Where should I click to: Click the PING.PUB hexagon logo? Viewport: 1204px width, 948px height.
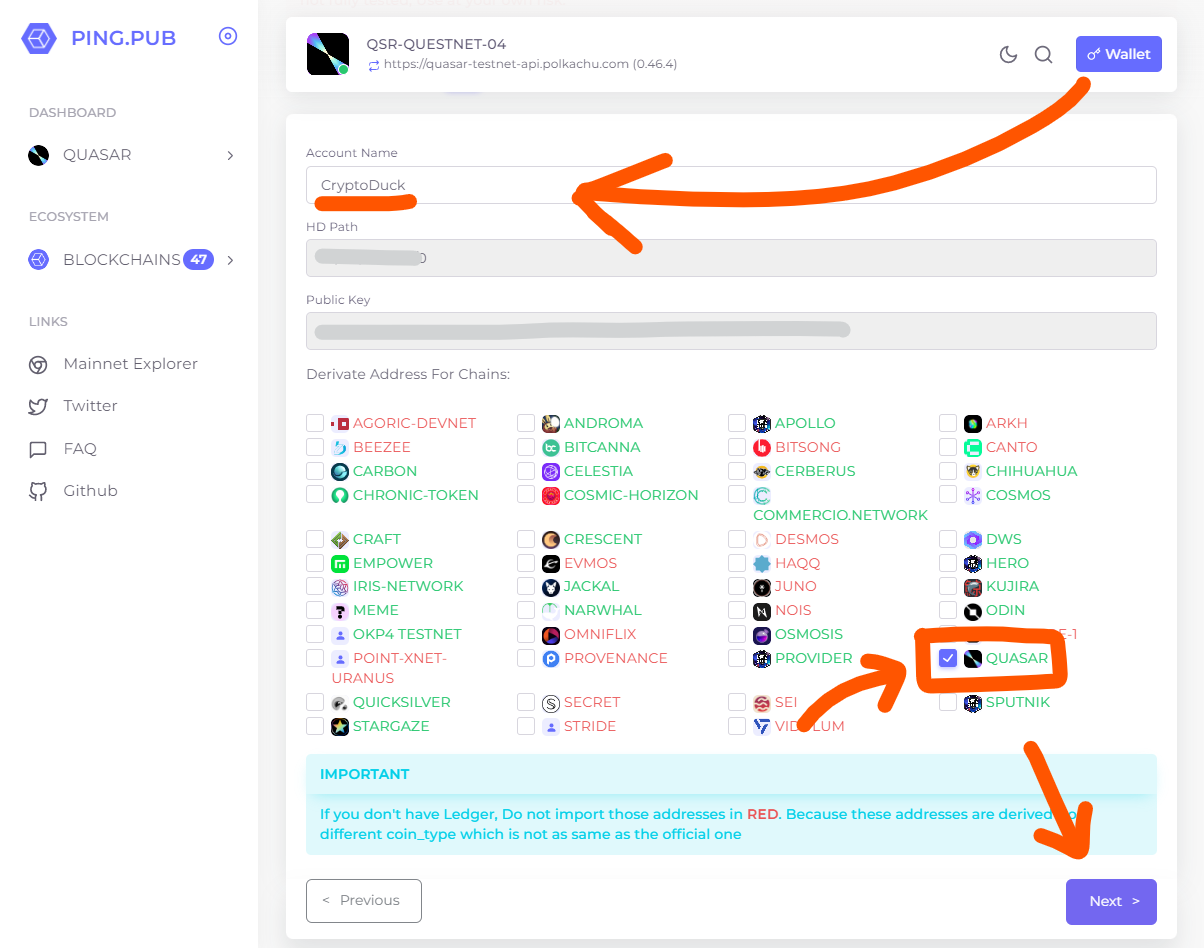tap(39, 39)
